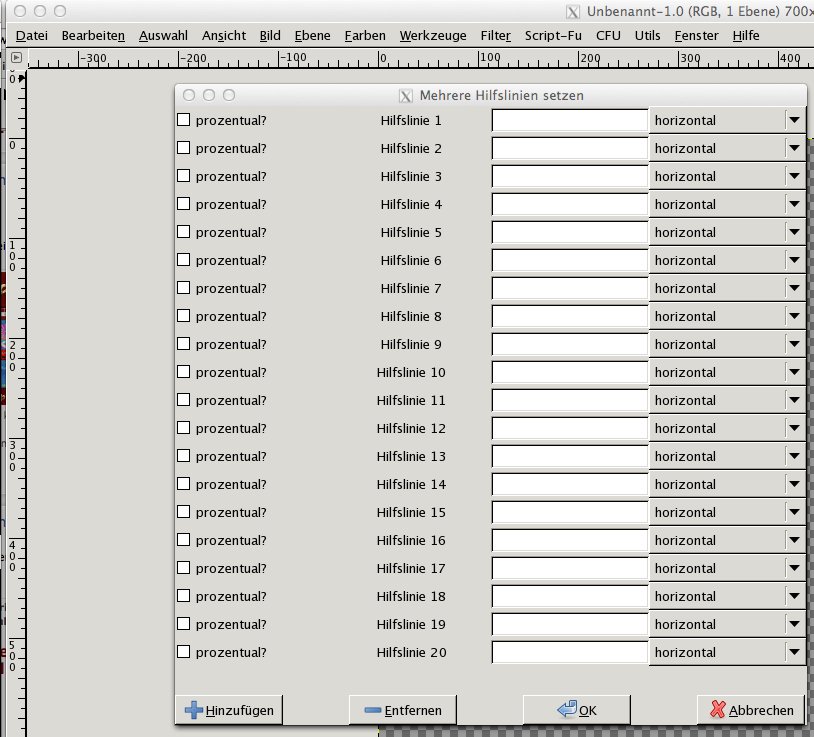Confirm the dialog with OK
Viewport: 814px width, 737px height.
576,710
